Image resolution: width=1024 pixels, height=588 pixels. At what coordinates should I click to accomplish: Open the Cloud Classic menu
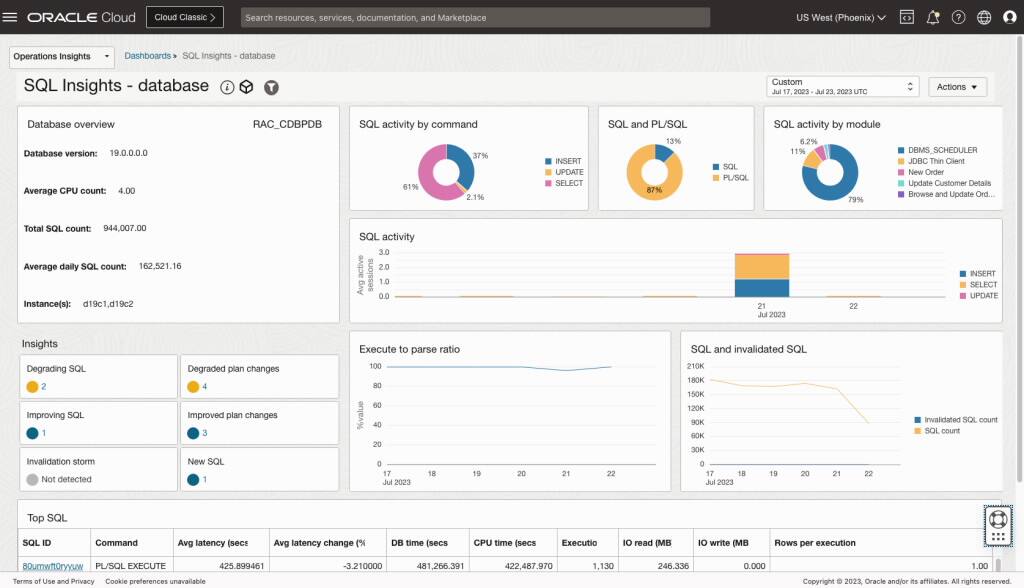[x=184, y=16]
